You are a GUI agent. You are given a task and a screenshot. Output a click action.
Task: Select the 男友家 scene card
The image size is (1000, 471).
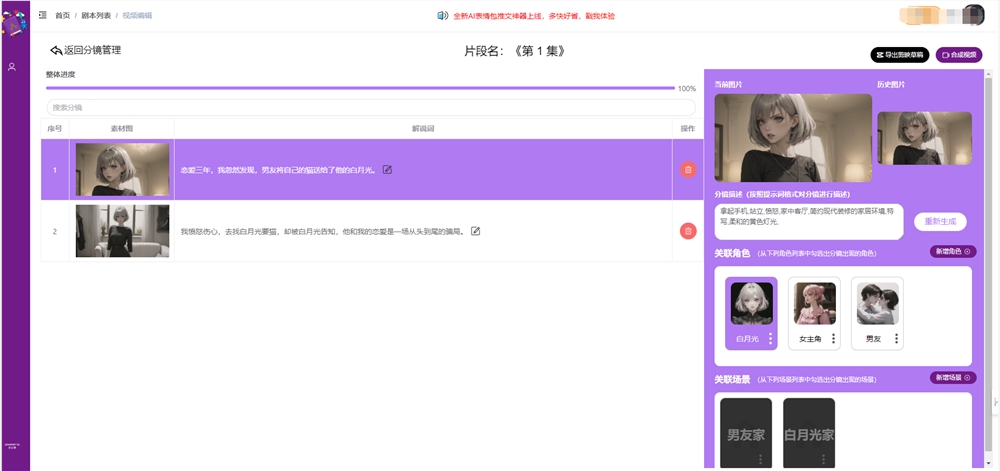click(x=746, y=434)
